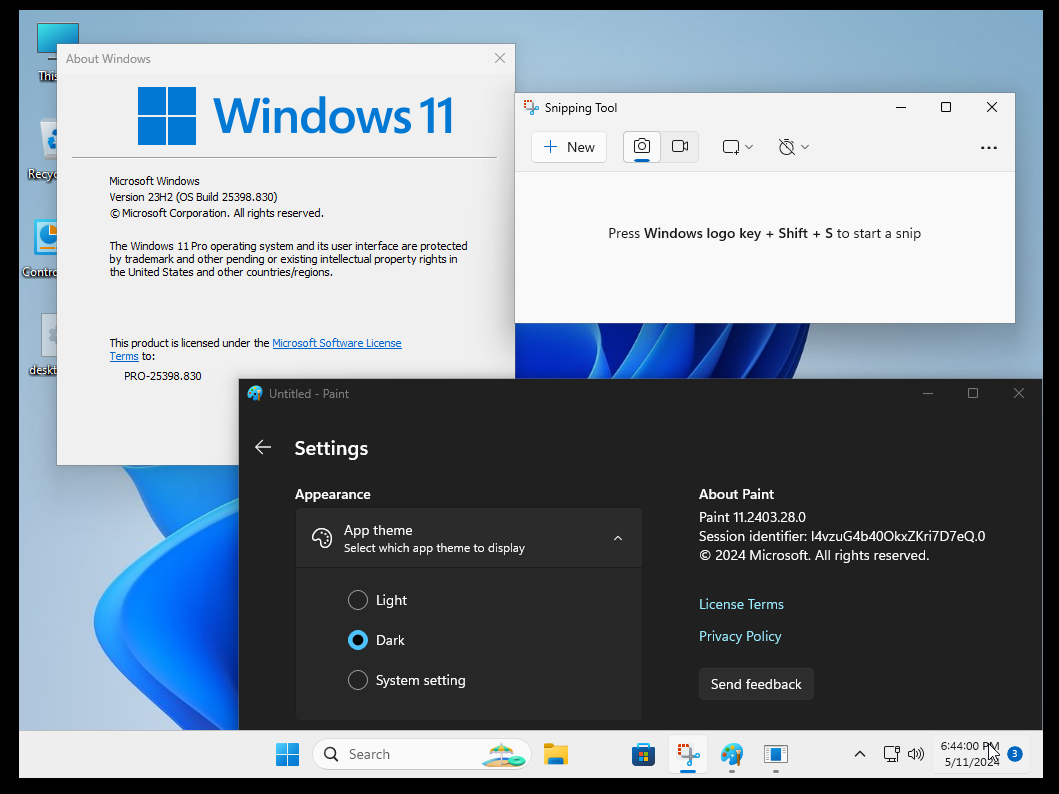The image size is (1059, 794).
Task: Open File Explorer from the taskbar
Action: click(556, 754)
